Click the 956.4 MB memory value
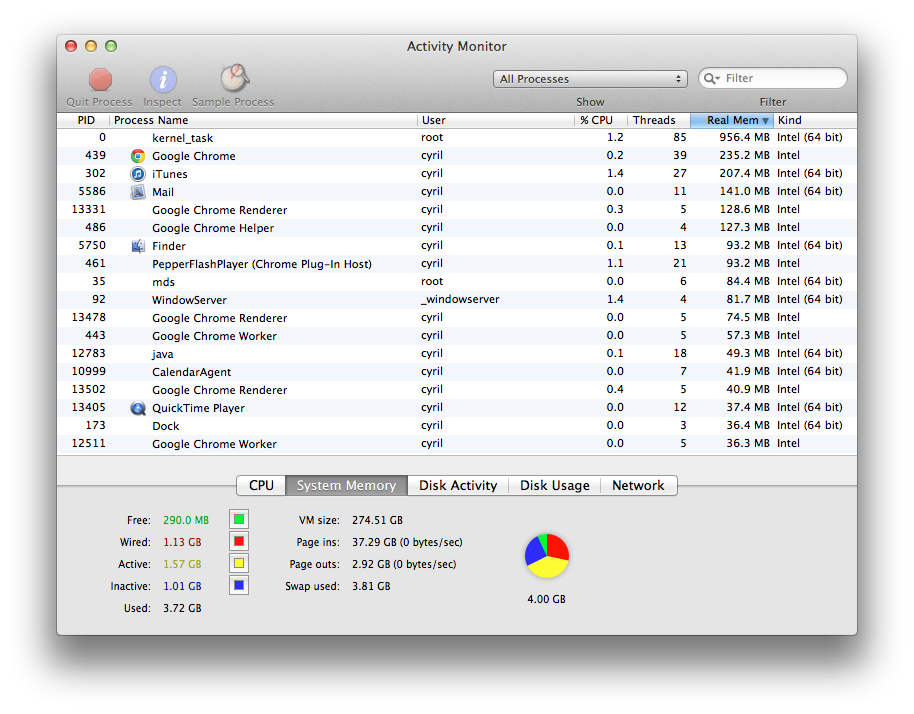The width and height of the screenshot is (914, 714). point(744,138)
